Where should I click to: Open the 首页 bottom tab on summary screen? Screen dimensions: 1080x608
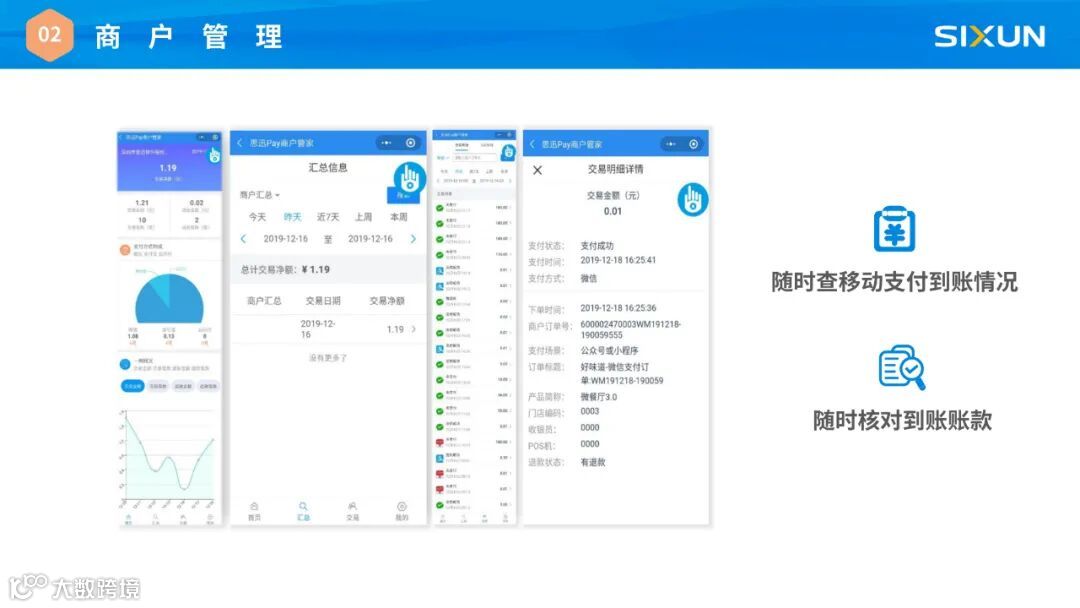254,512
